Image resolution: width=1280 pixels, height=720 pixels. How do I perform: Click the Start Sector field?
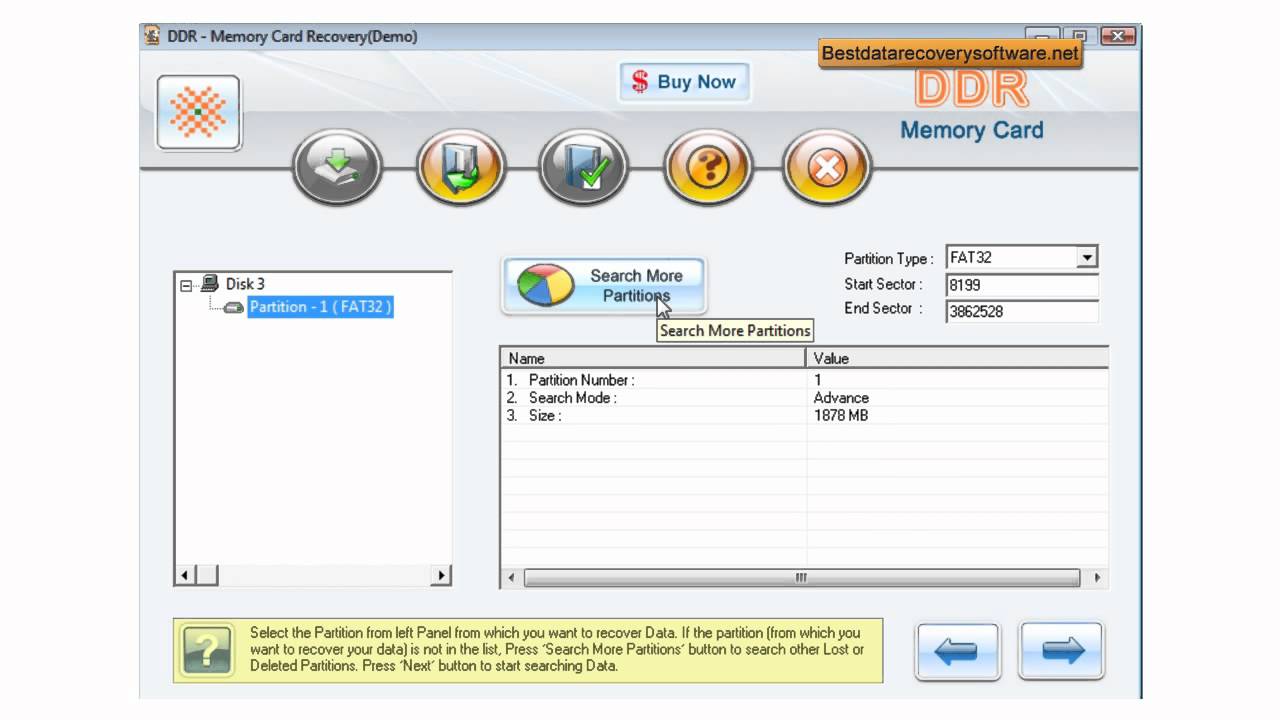tap(1022, 285)
